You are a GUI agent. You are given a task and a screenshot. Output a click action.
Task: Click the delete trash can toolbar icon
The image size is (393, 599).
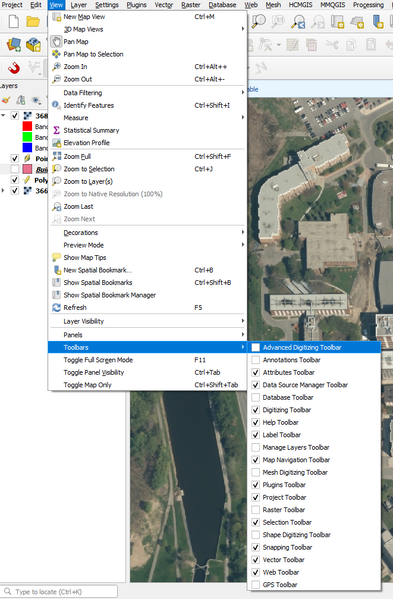[311, 45]
